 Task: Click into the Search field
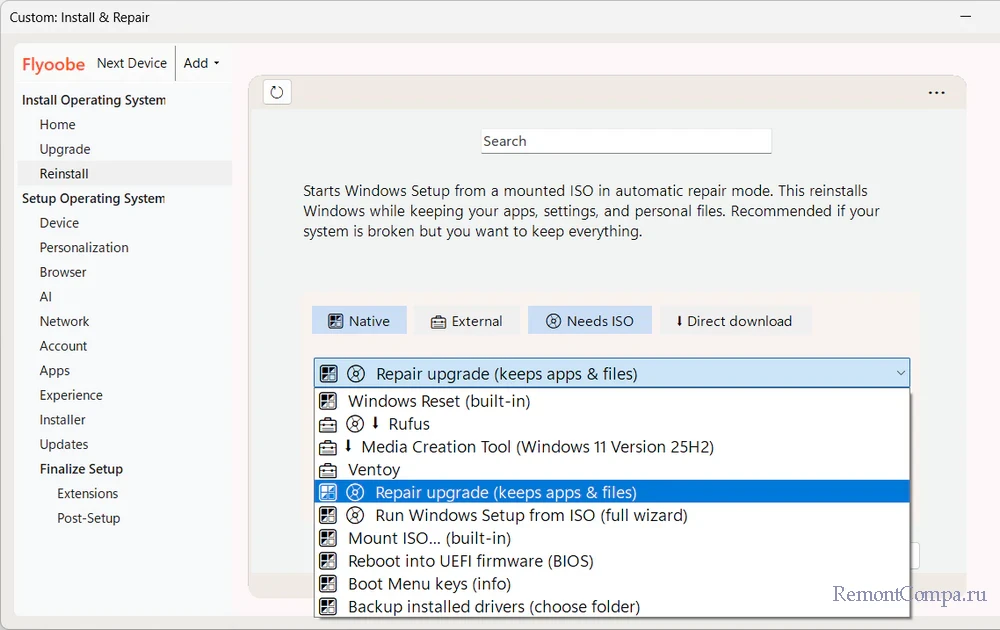[x=626, y=141]
